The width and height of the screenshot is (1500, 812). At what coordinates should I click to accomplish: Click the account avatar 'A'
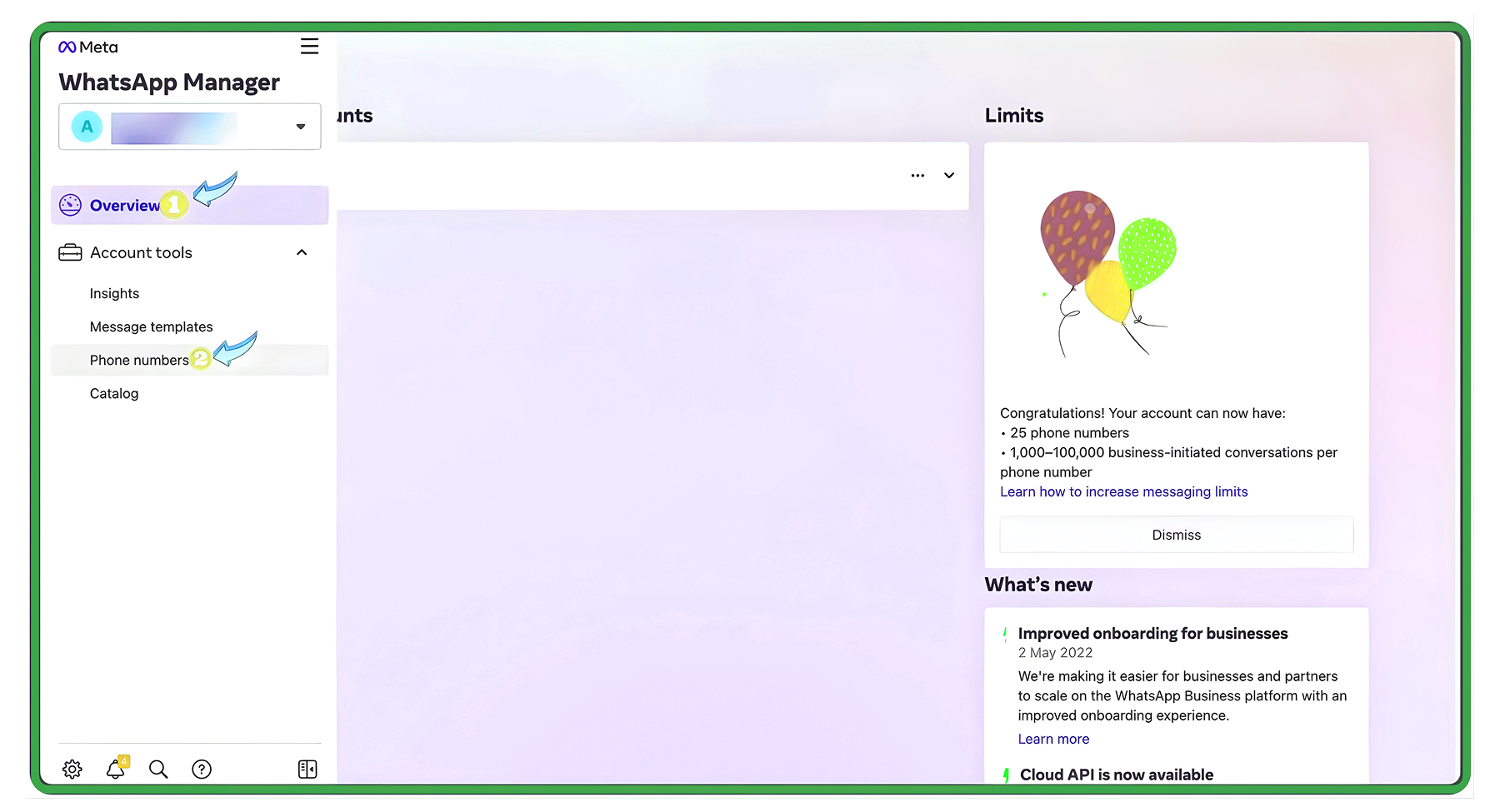pos(87,127)
